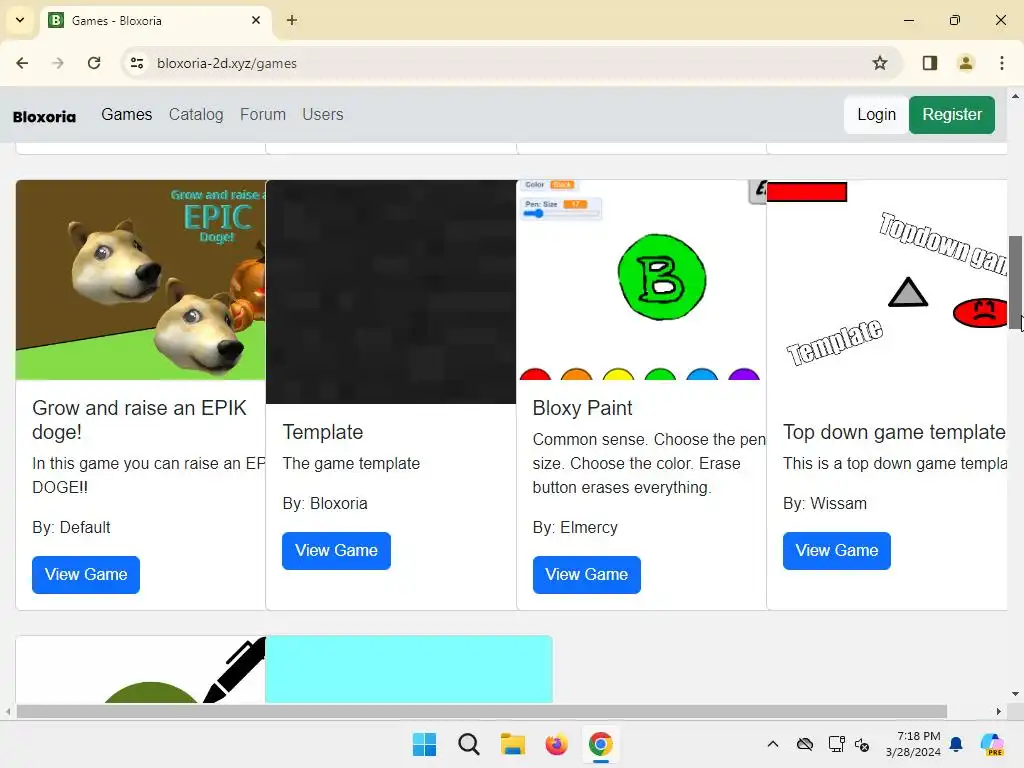1024x768 pixels.
Task: Click 'The game template' description text
Action: coord(351,464)
